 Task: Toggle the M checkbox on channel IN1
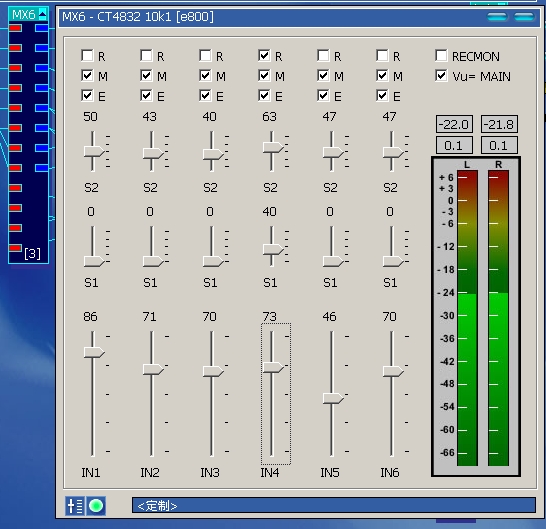(87, 76)
